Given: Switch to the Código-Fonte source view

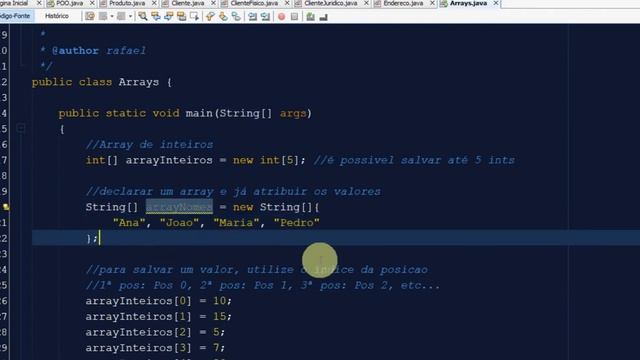Looking at the screenshot, I should [x=16, y=16].
